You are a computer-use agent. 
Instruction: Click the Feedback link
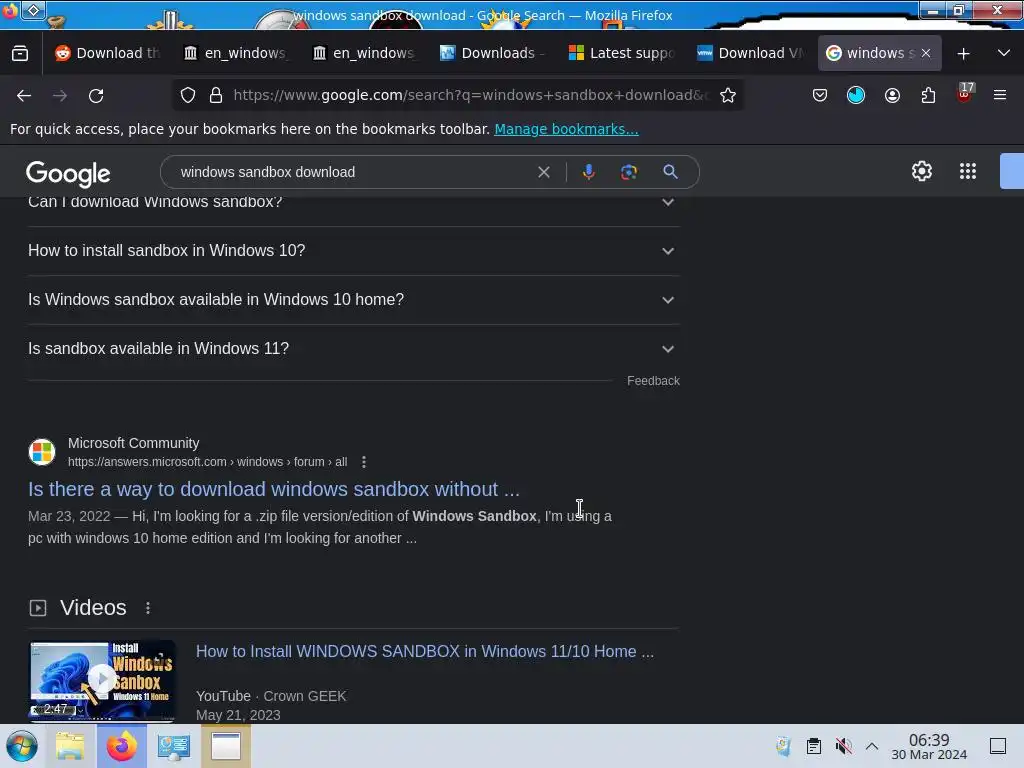coord(653,381)
